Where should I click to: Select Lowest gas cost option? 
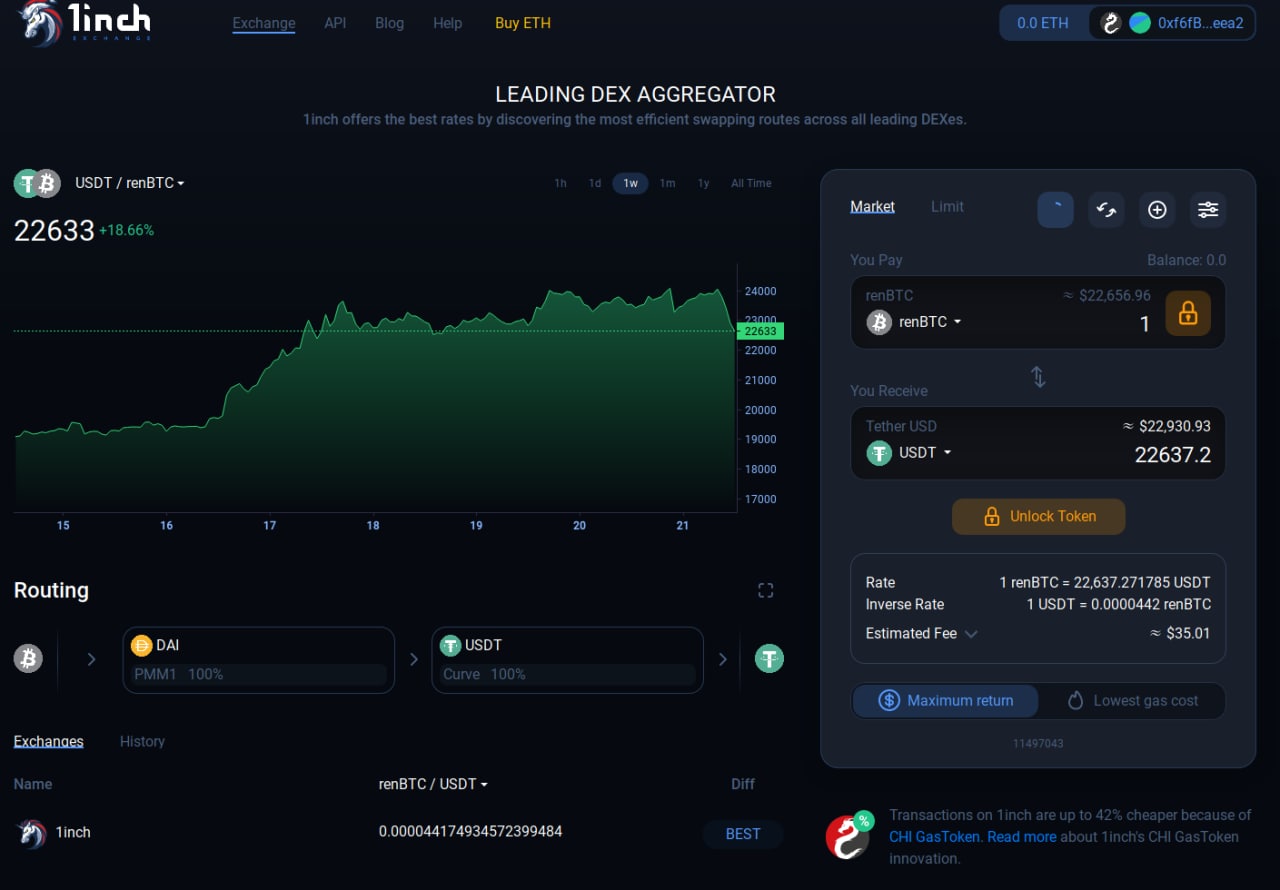tap(1133, 701)
